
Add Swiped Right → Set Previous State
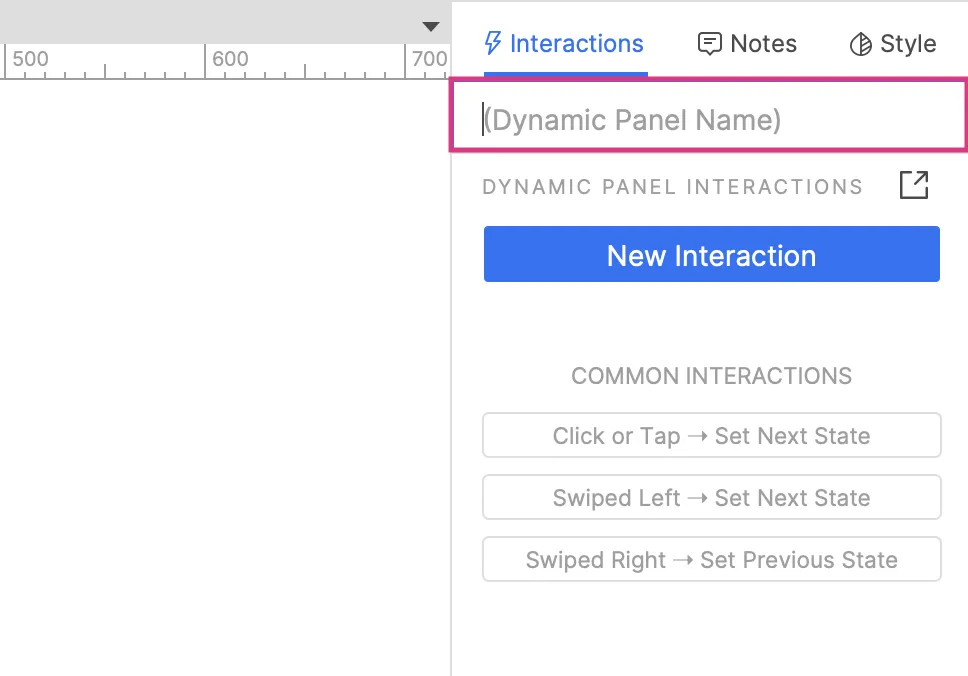(x=711, y=560)
